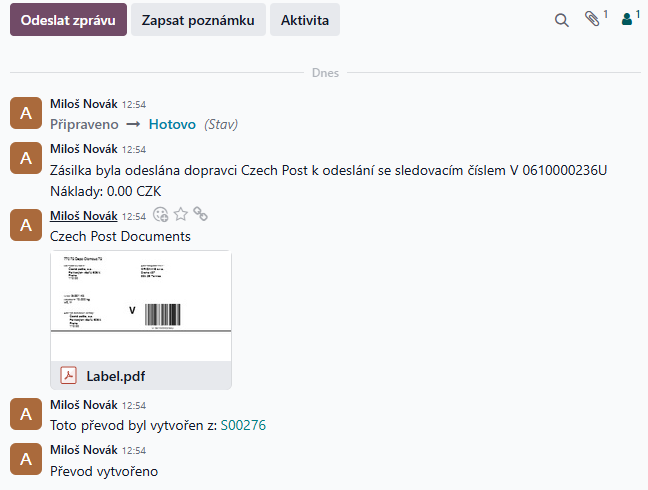Click avatar beside the S00276 transfer message

click(x=26, y=414)
